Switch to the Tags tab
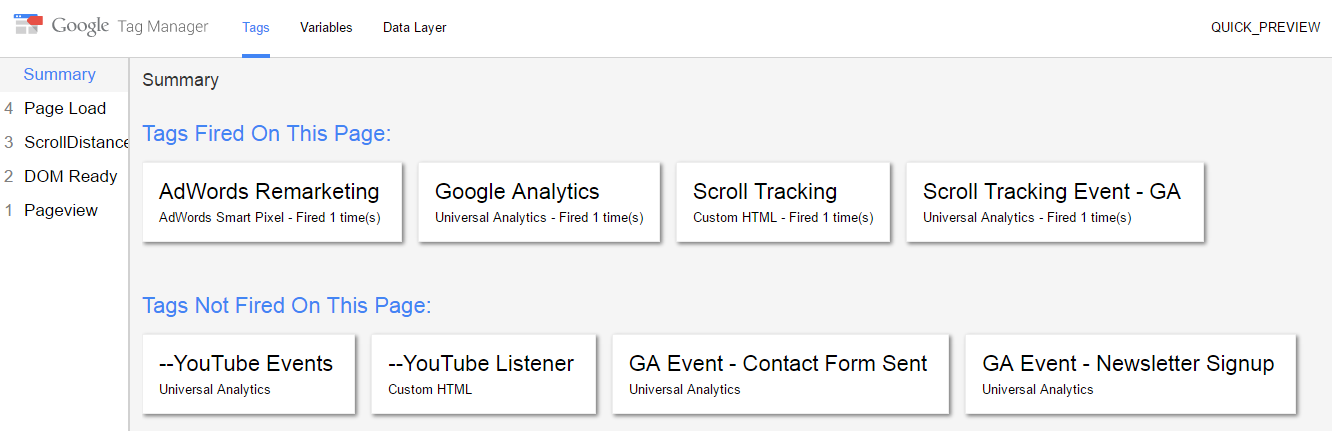 click(256, 28)
